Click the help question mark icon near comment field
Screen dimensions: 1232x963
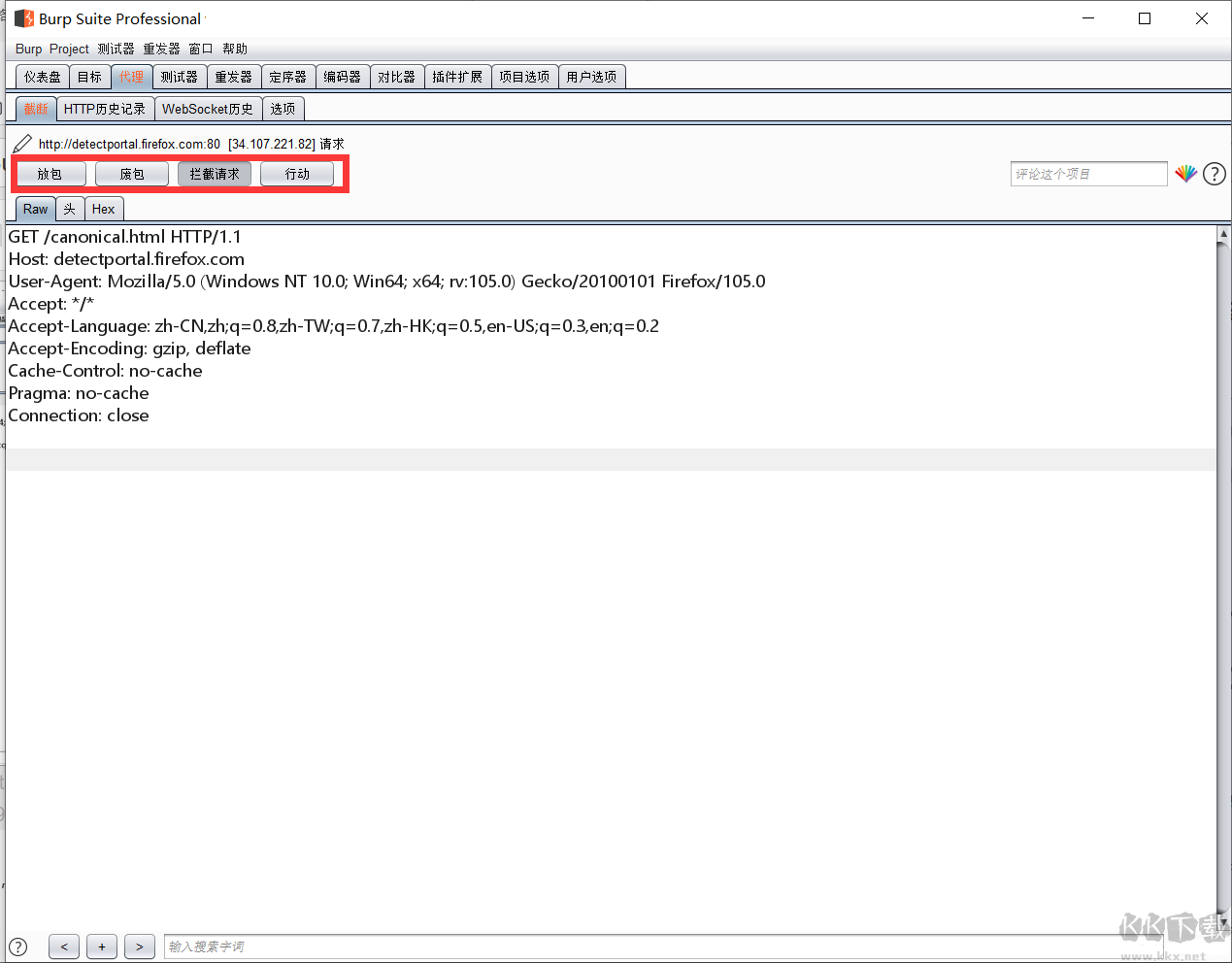(1214, 173)
